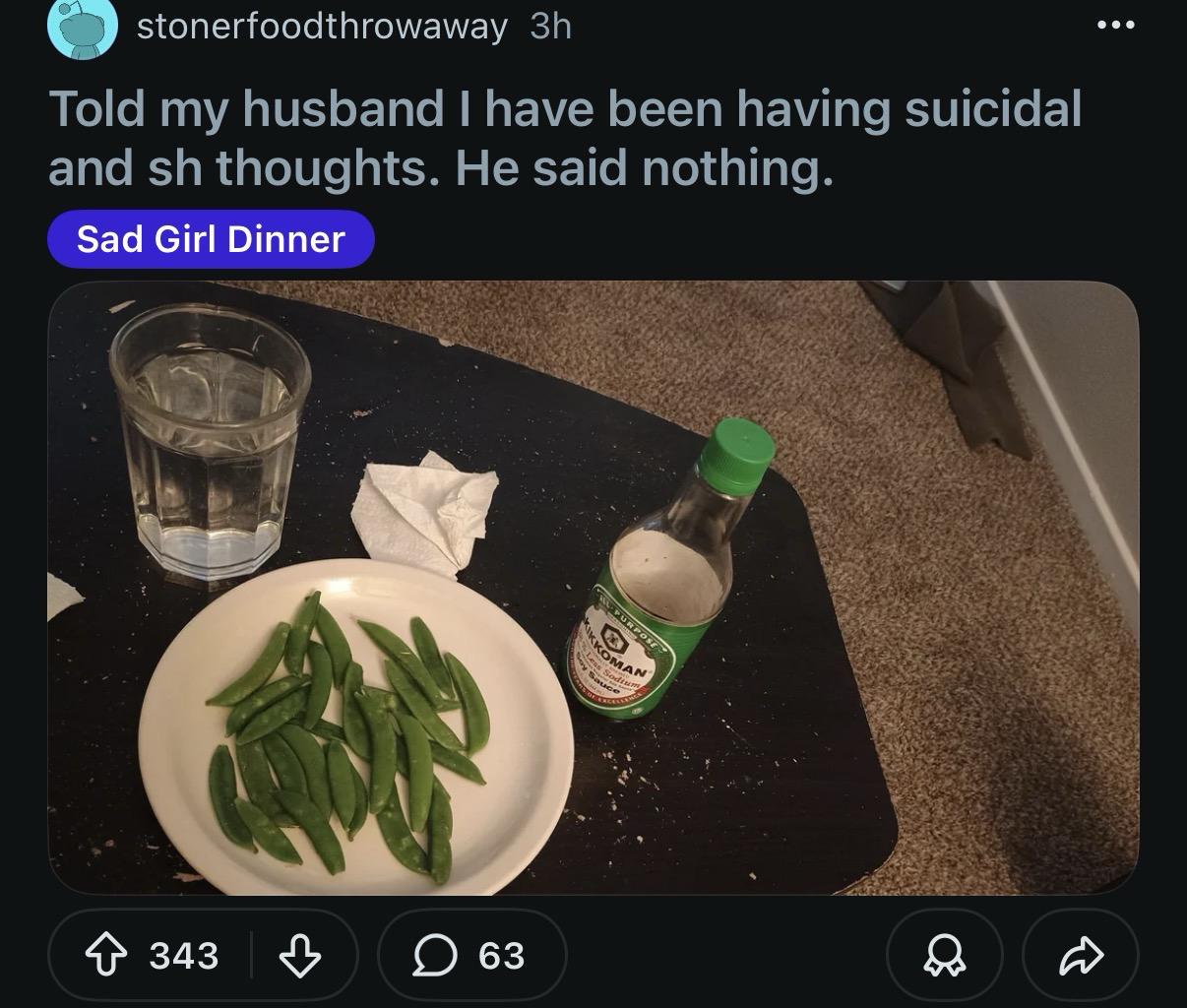
Task: Open the stonerfoodthrowaway user profile
Action: [x=321, y=27]
